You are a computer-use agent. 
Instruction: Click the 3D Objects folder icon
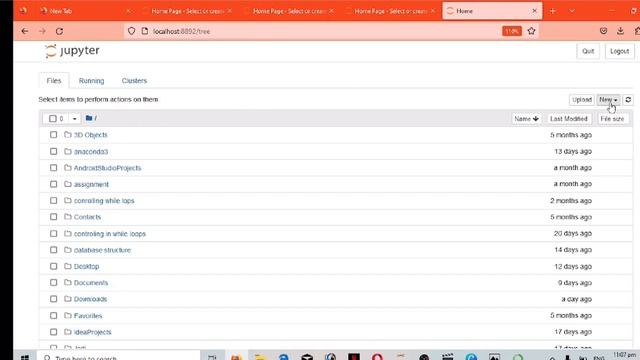[x=68, y=135]
